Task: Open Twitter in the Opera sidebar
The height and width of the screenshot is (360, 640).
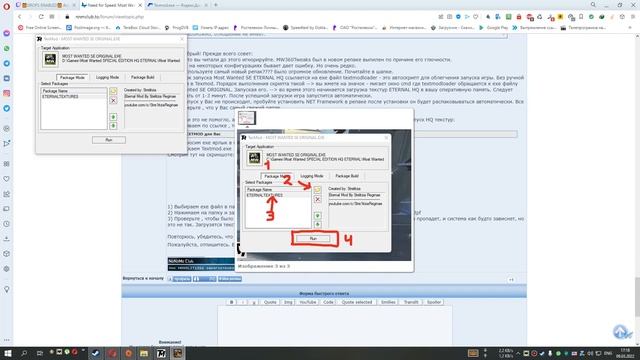Action: [x=7, y=108]
